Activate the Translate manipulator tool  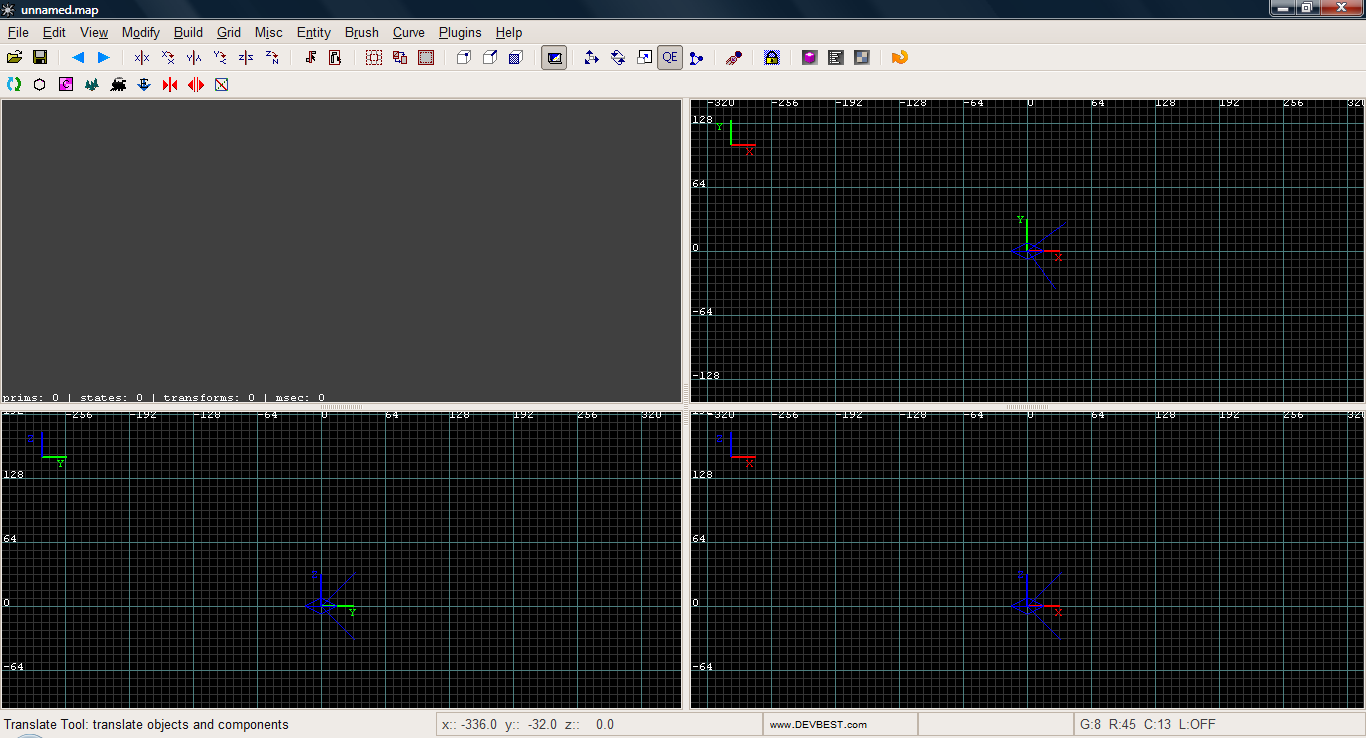click(x=592, y=58)
